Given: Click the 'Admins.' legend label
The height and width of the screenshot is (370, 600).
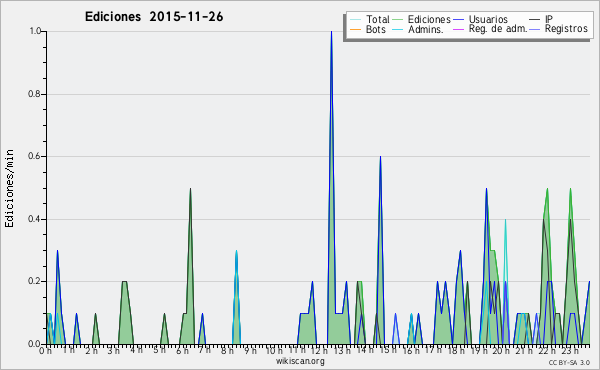Looking at the screenshot, I should click(x=426, y=29).
